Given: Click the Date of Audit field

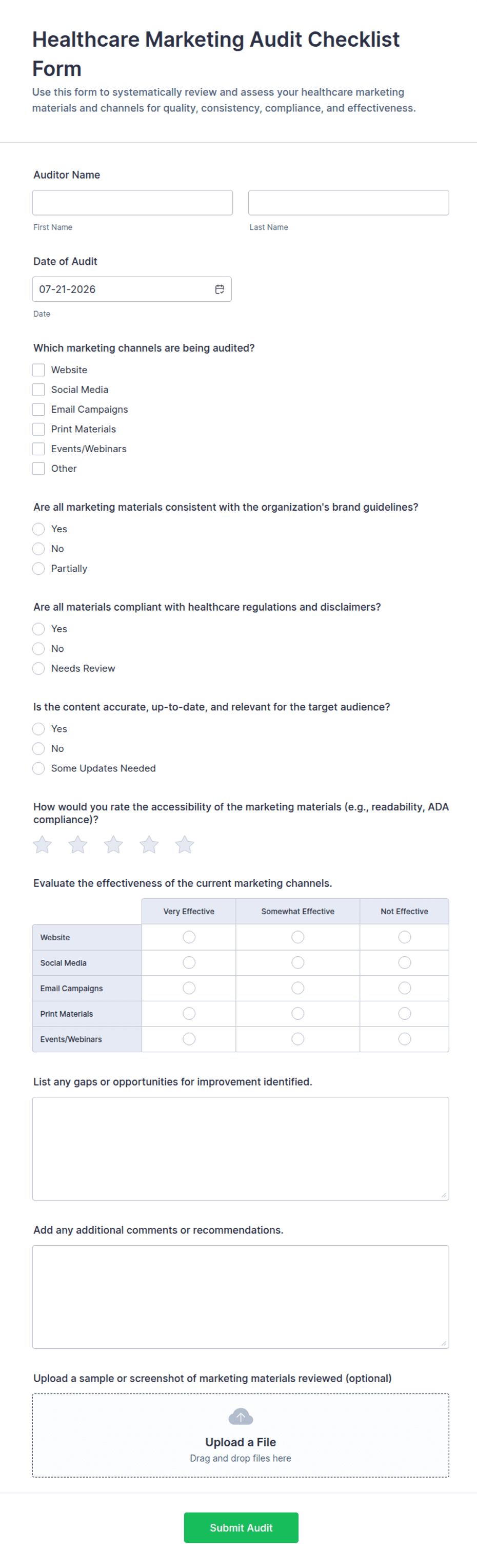Looking at the screenshot, I should pyautogui.click(x=132, y=289).
